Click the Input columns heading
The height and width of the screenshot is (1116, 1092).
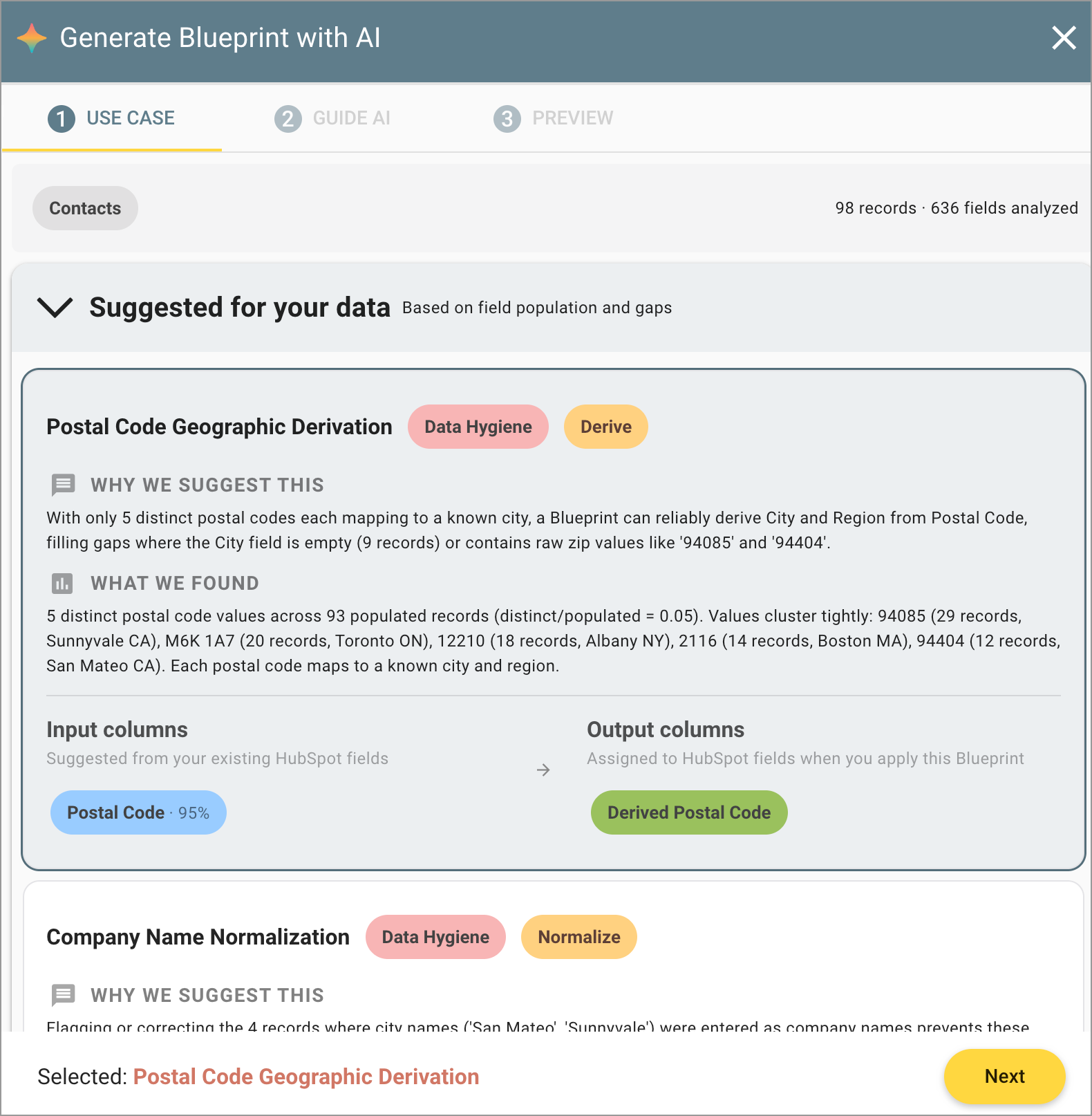pyautogui.click(x=117, y=729)
